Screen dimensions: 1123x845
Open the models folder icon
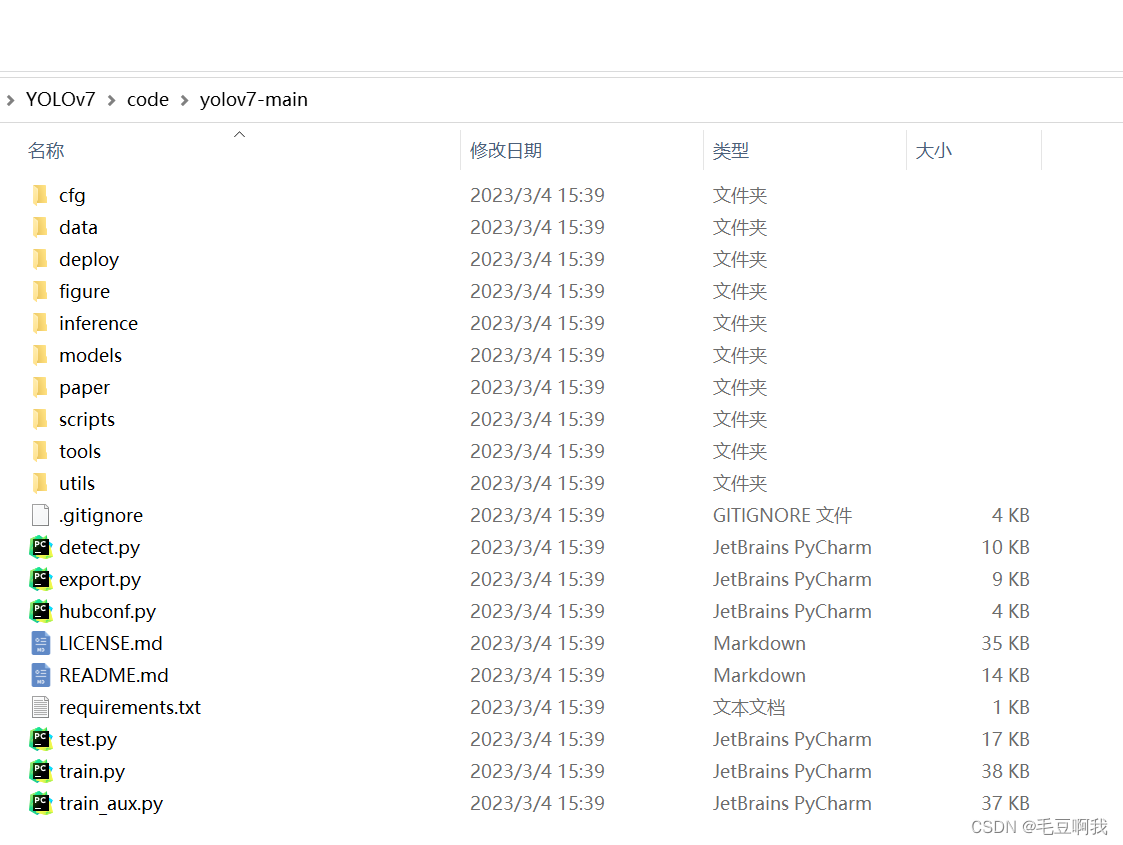tap(38, 355)
